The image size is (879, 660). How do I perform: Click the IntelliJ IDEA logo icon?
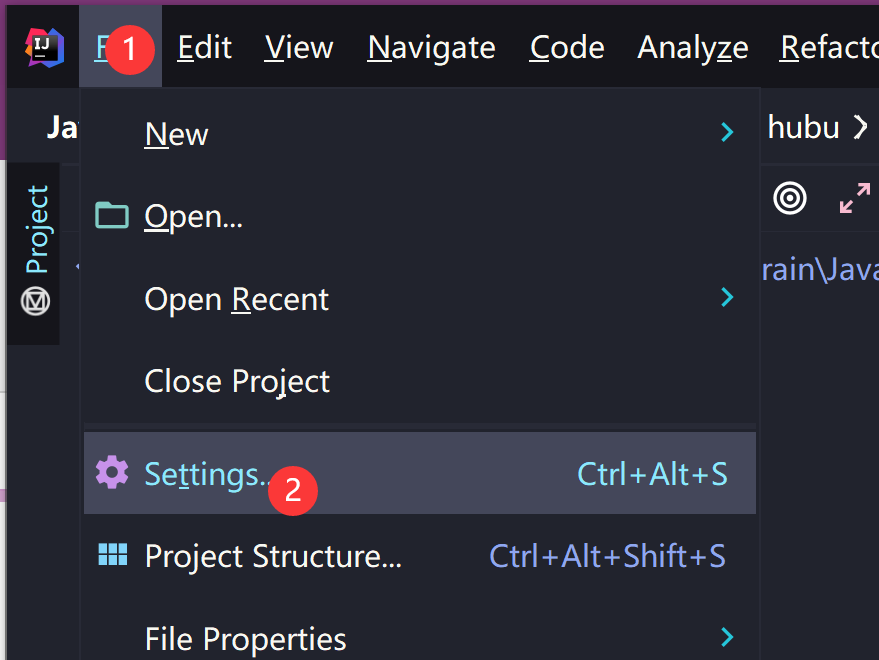pos(44,48)
